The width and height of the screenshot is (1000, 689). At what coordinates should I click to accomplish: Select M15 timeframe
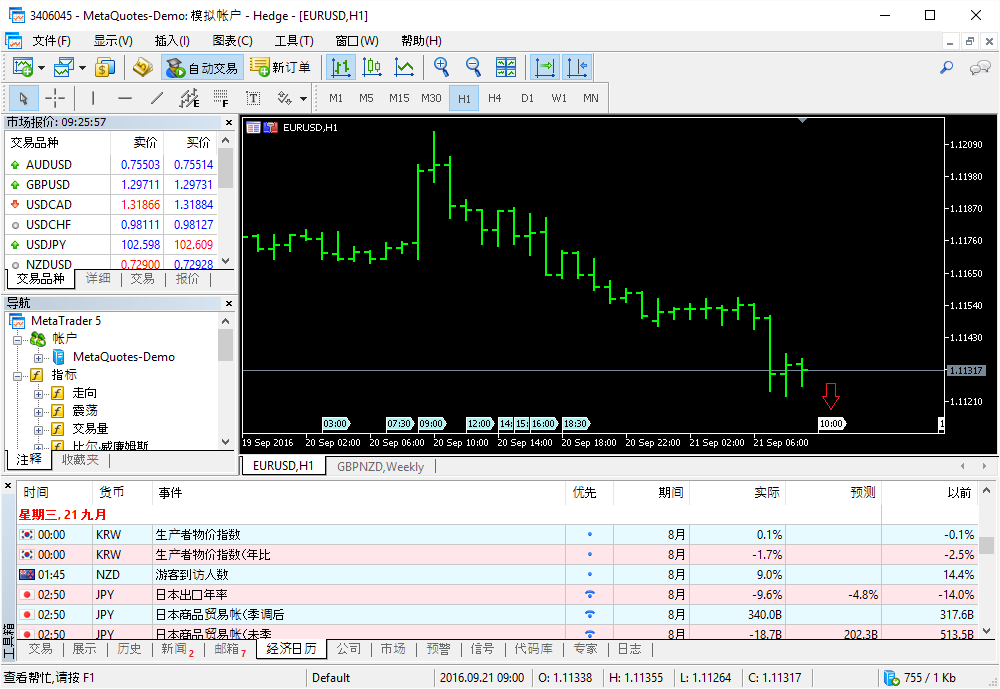click(x=399, y=98)
